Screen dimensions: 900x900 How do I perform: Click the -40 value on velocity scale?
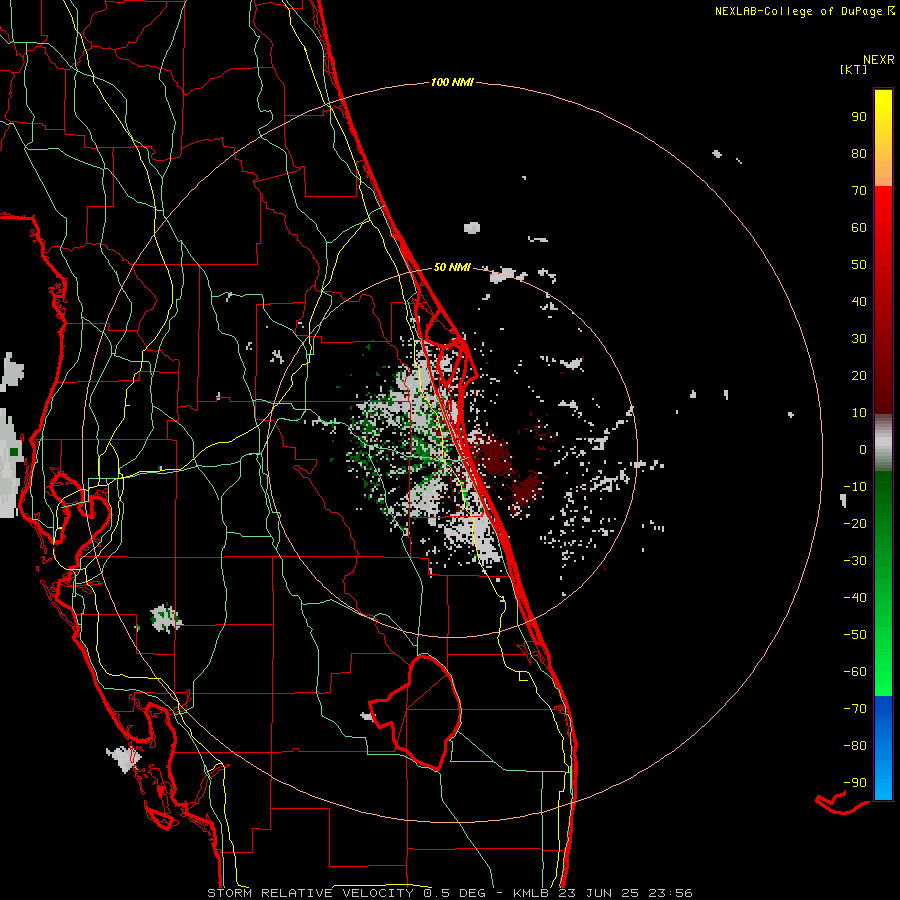tap(855, 598)
